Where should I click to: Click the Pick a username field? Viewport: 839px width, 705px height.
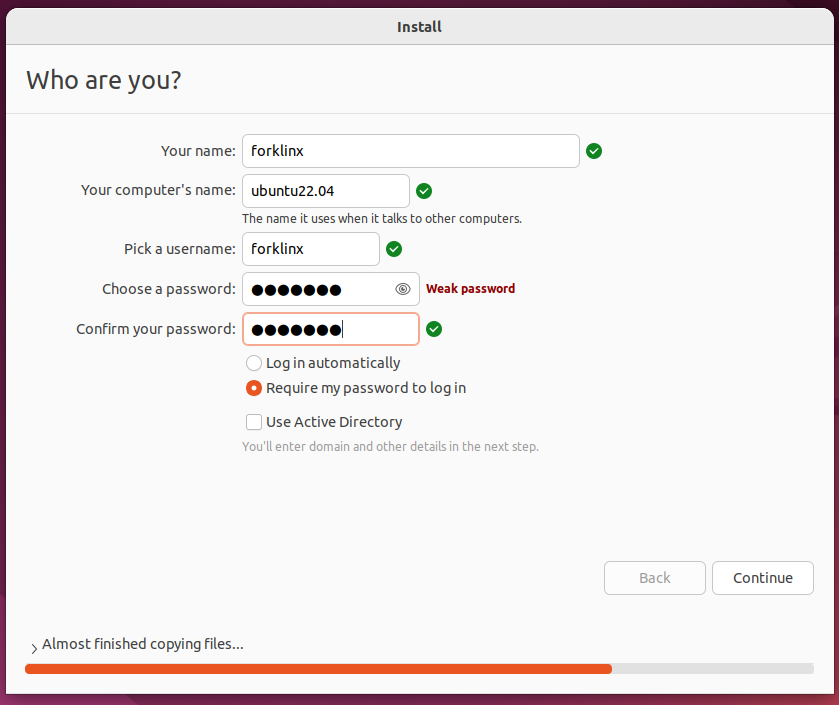tap(310, 249)
